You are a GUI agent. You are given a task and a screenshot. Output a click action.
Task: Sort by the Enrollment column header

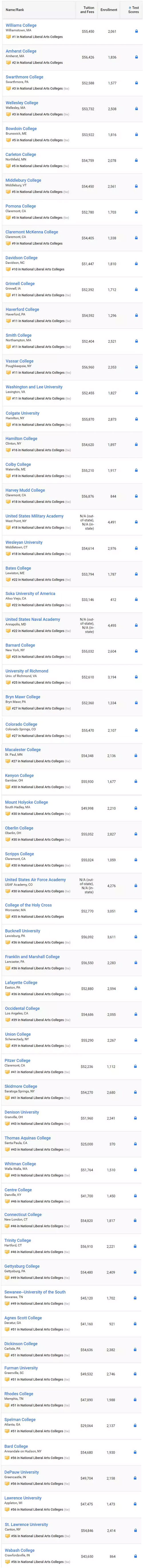[x=109, y=10]
